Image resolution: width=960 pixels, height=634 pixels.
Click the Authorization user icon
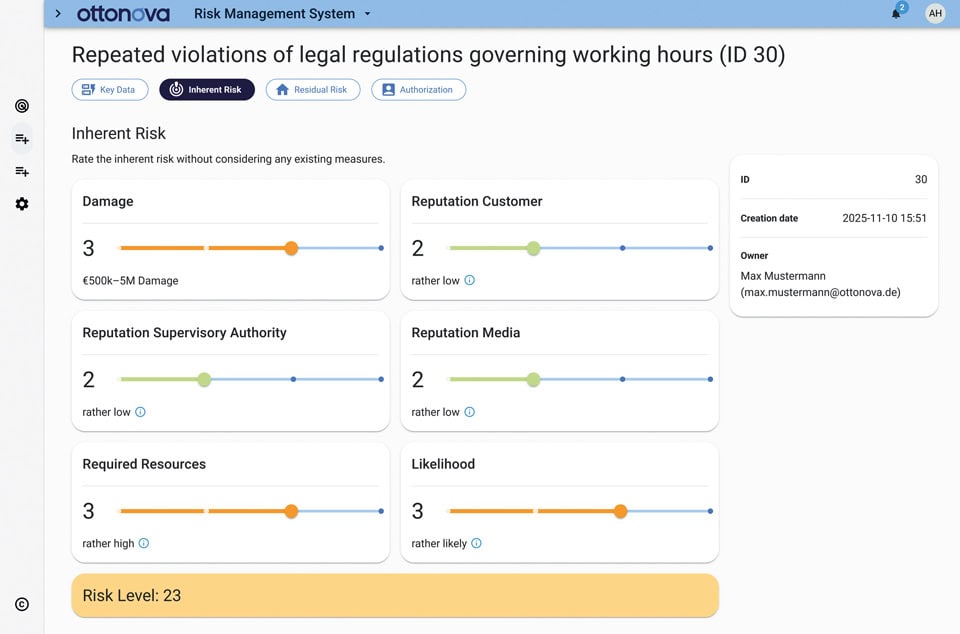(x=388, y=89)
